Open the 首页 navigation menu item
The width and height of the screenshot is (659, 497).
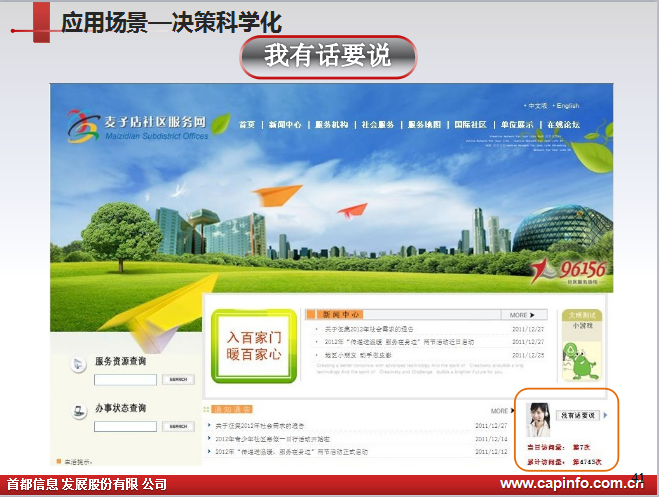(x=247, y=125)
